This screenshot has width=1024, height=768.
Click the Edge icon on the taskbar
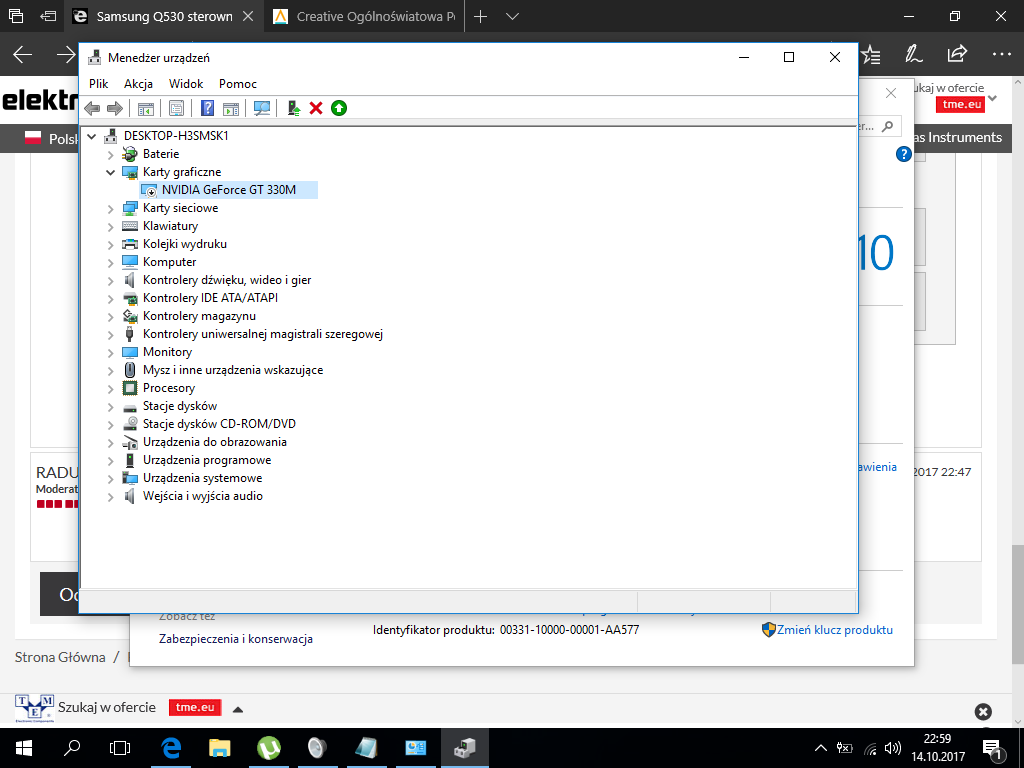pos(171,748)
